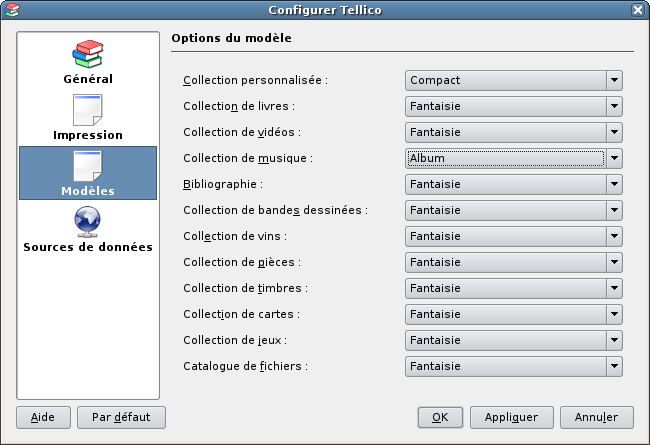
Task: Expand Catalogue de fichiers dropdown
Action: coord(514,366)
